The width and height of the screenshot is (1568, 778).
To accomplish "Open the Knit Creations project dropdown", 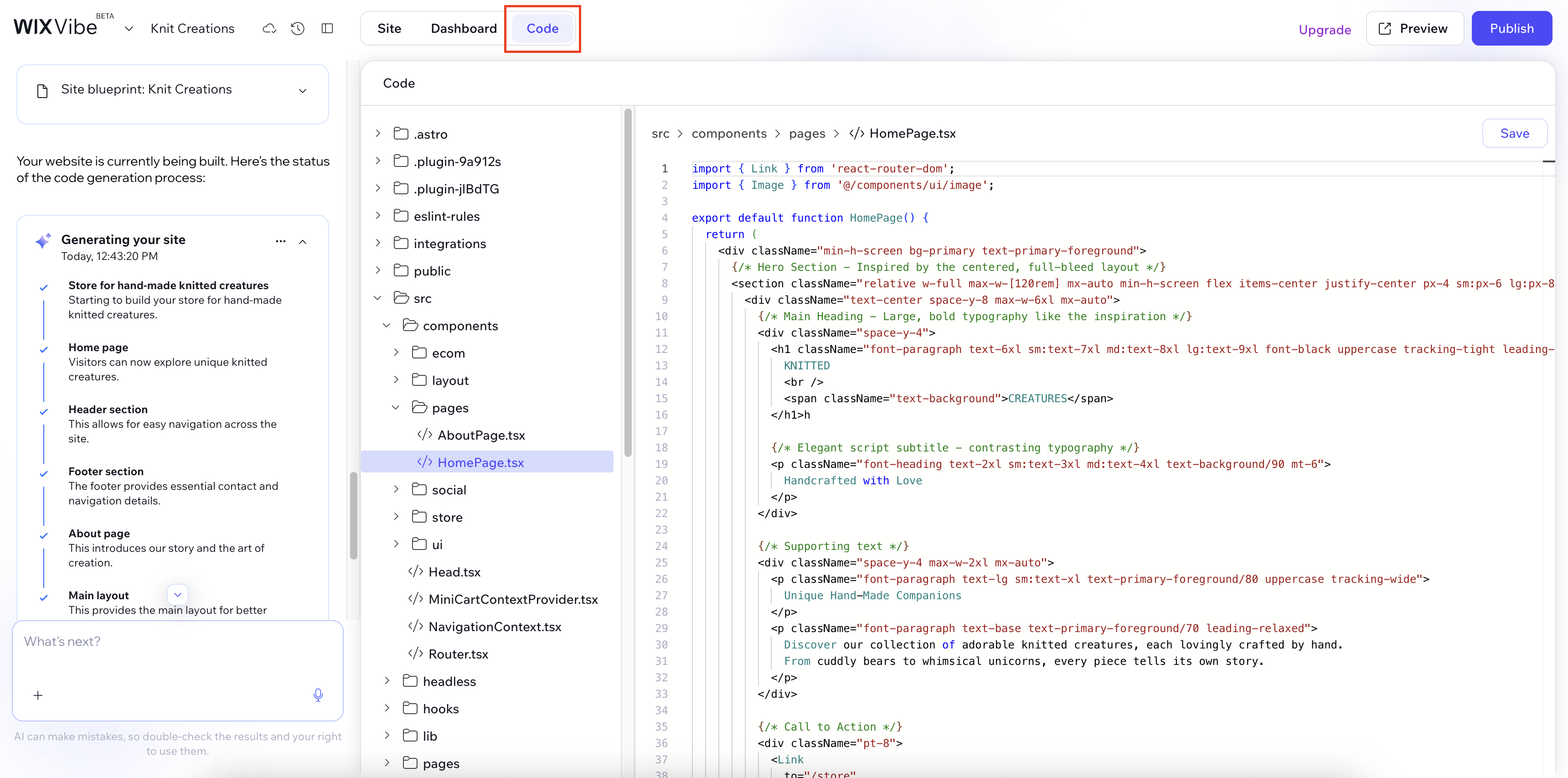I will (129, 28).
